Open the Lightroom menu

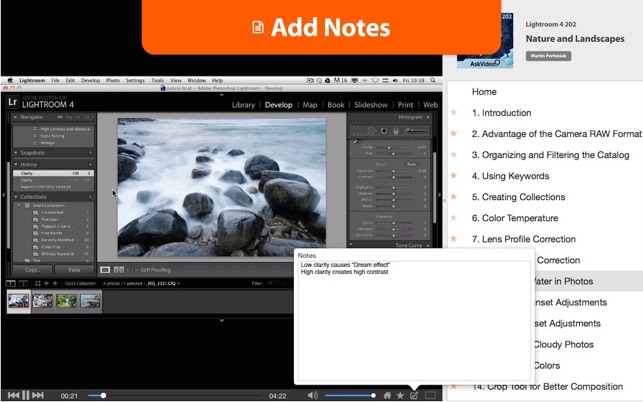click(x=32, y=80)
